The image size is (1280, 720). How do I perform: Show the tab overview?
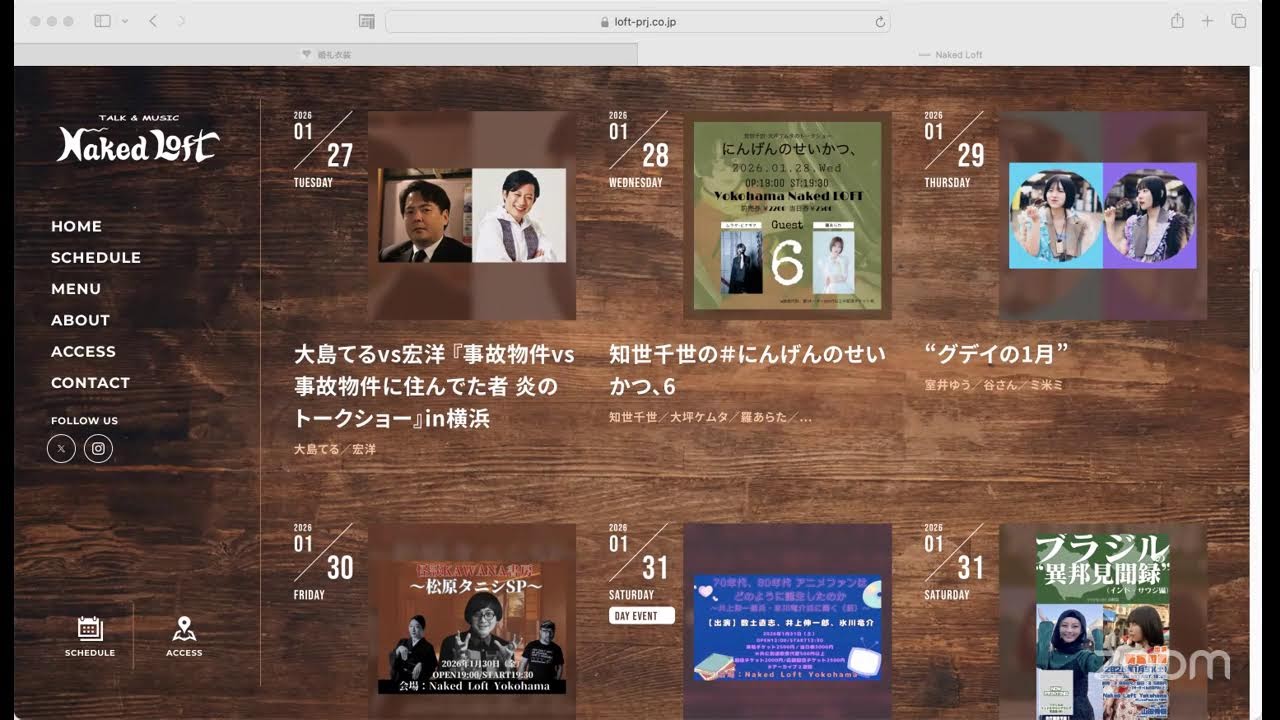[1238, 21]
